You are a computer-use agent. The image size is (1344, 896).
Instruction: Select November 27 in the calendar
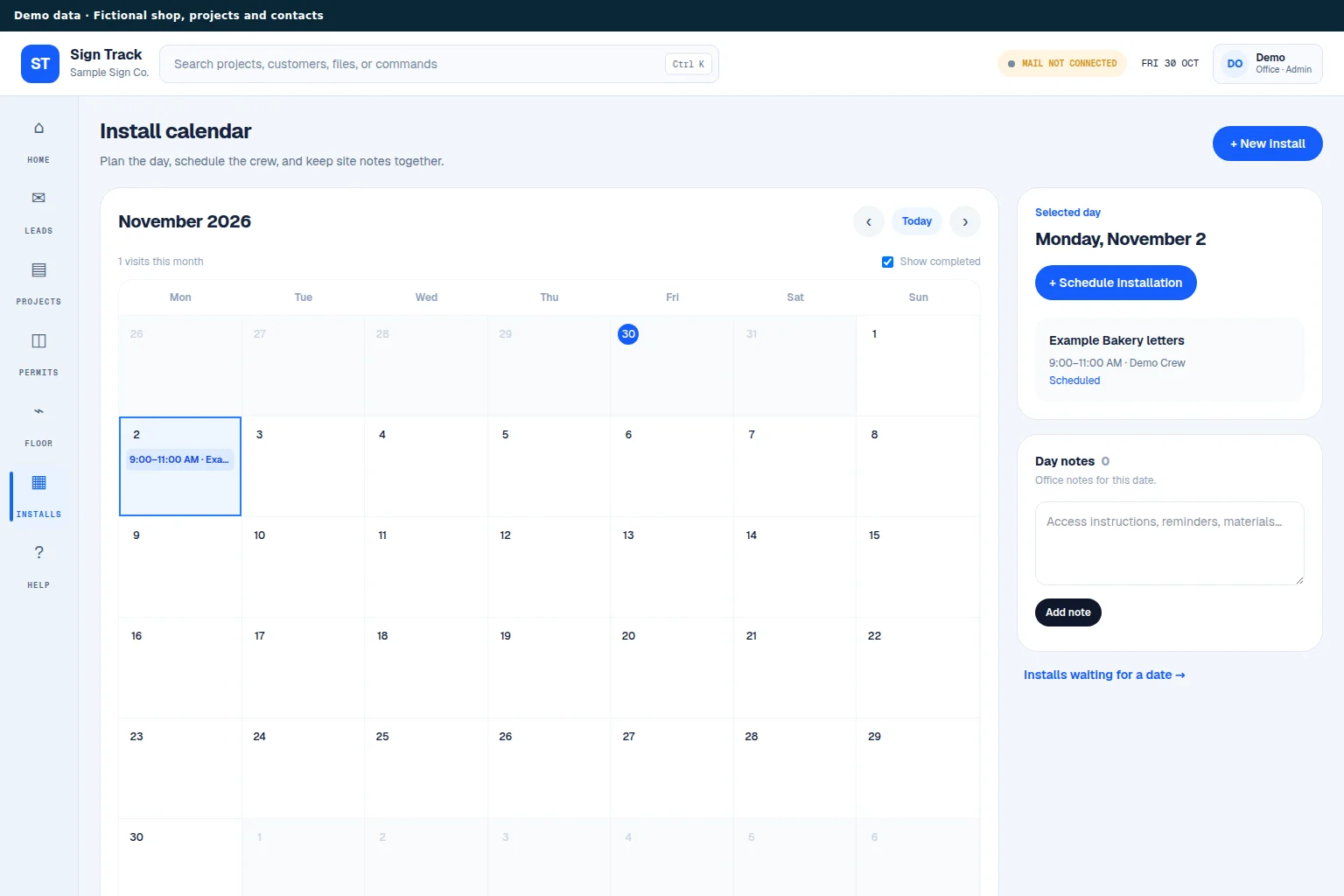(672, 768)
